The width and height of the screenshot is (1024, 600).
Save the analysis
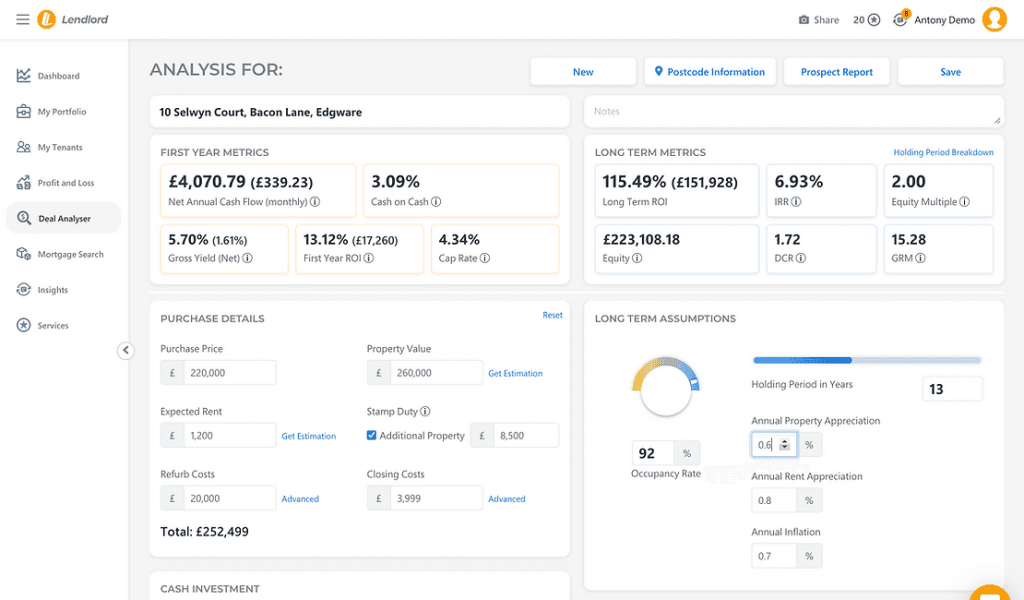(x=950, y=72)
